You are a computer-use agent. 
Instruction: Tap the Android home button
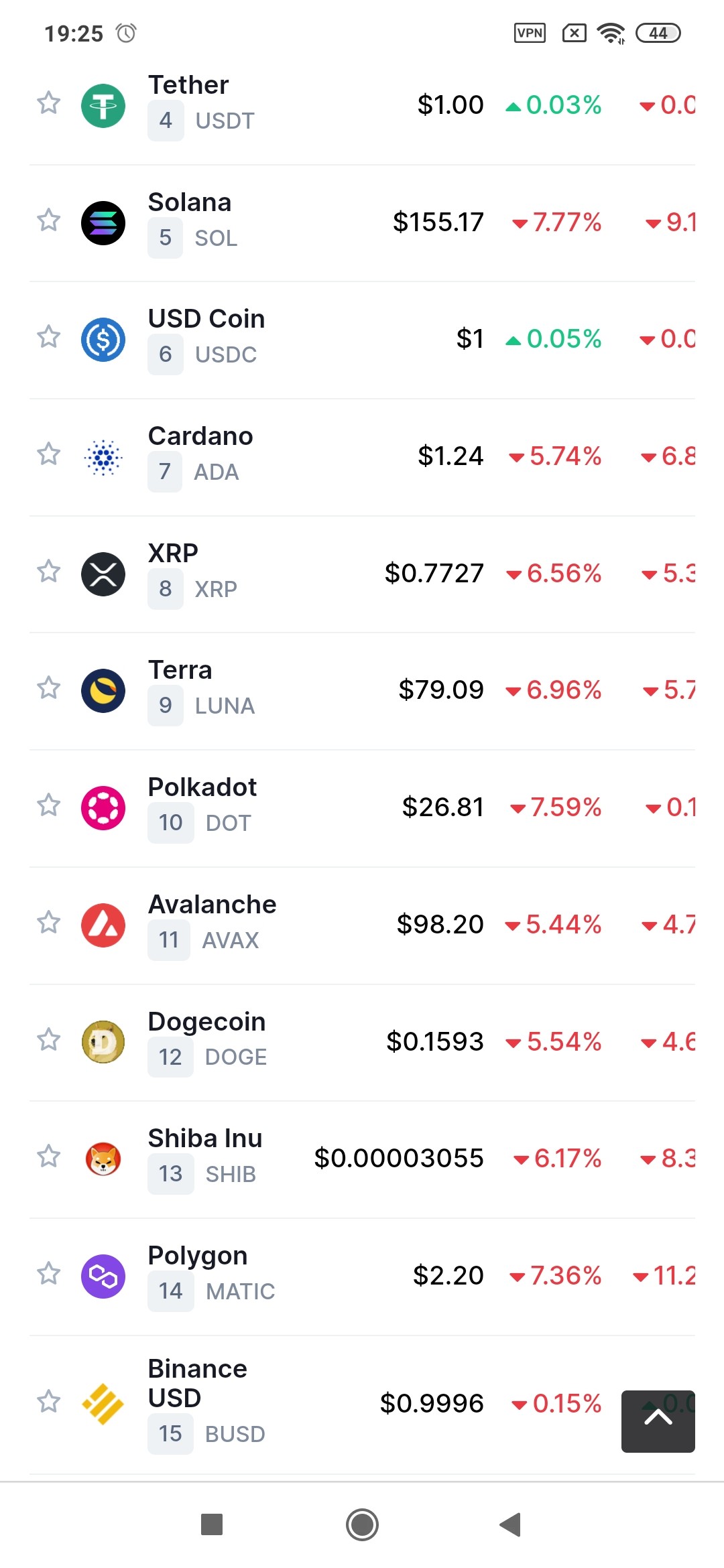363,1524
